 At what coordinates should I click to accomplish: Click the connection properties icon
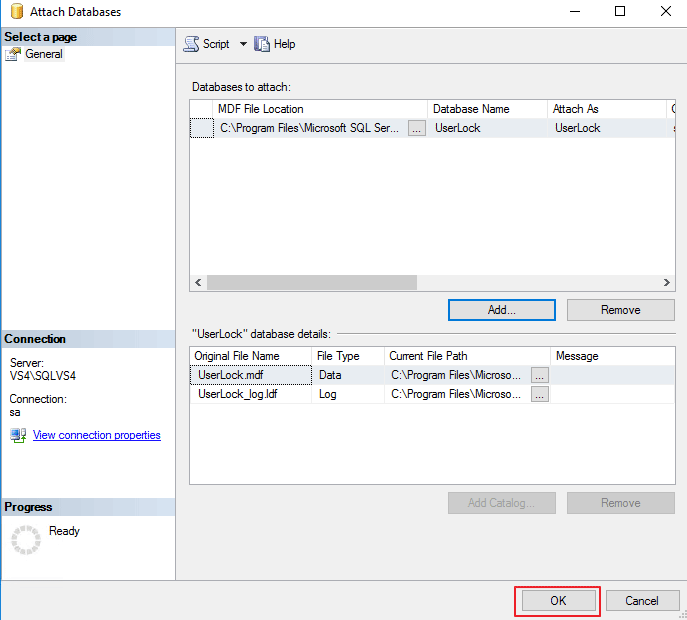18,436
